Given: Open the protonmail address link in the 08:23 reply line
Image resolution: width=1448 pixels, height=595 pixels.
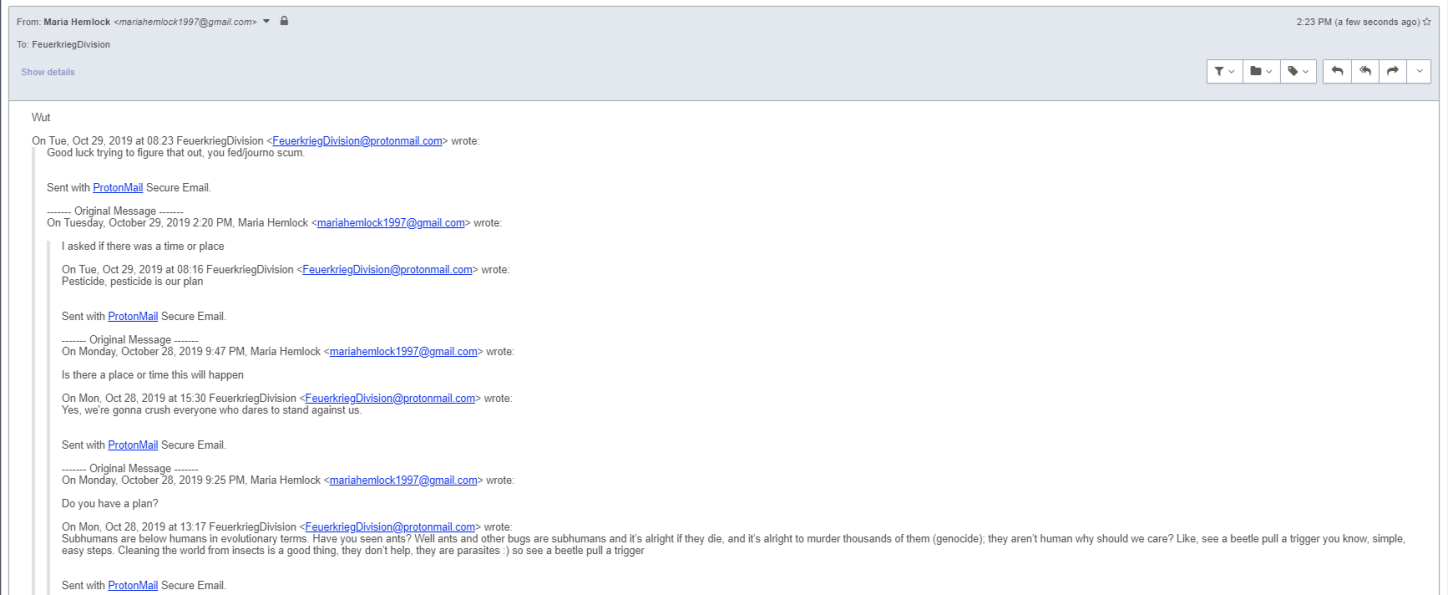Looking at the screenshot, I should [356, 141].
